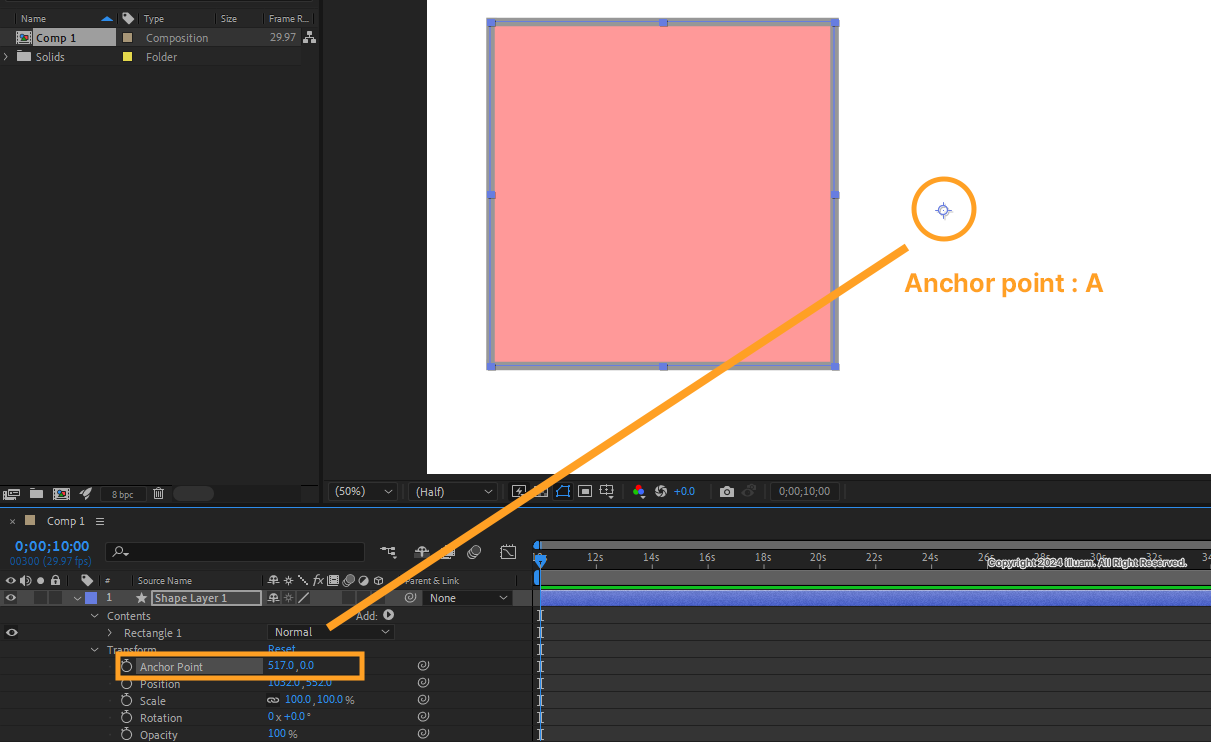The width and height of the screenshot is (1211, 742).
Task: Create a new composition from the Project panel
Action: 61,493
